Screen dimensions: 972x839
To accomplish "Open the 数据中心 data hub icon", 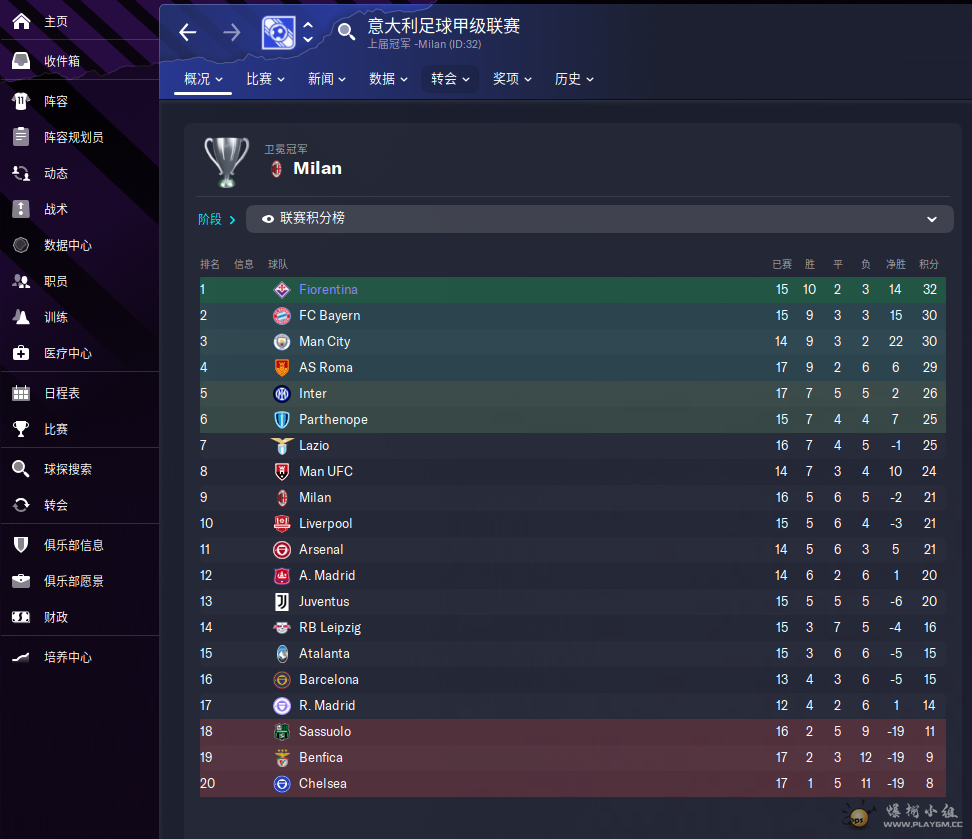I will tap(21, 245).
